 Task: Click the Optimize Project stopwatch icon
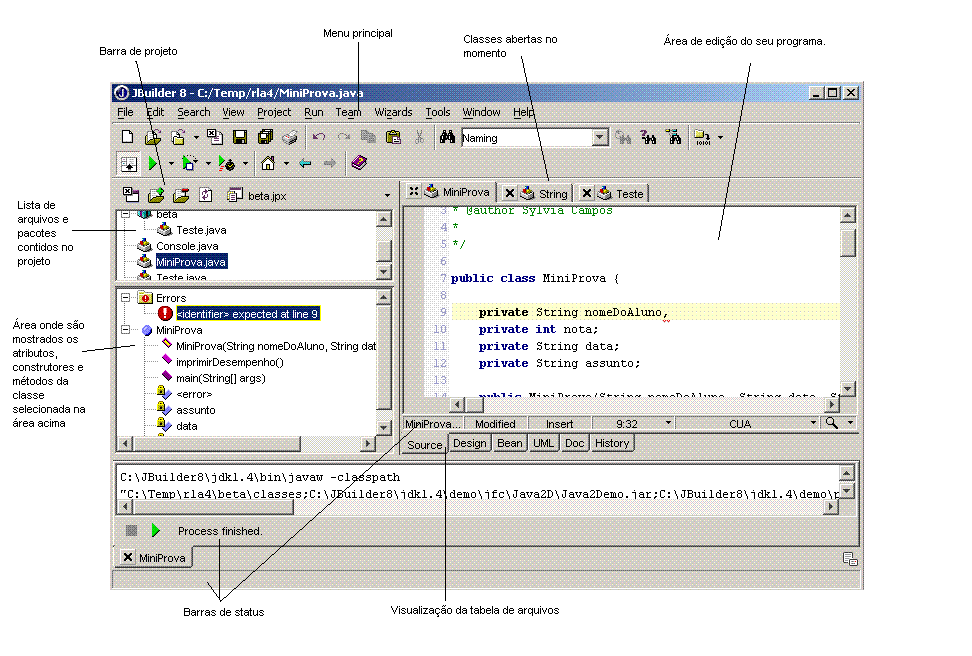tap(226, 164)
